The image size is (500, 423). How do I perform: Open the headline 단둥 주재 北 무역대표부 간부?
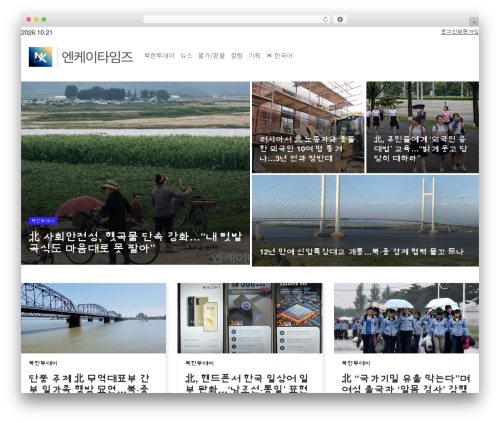[89, 383]
